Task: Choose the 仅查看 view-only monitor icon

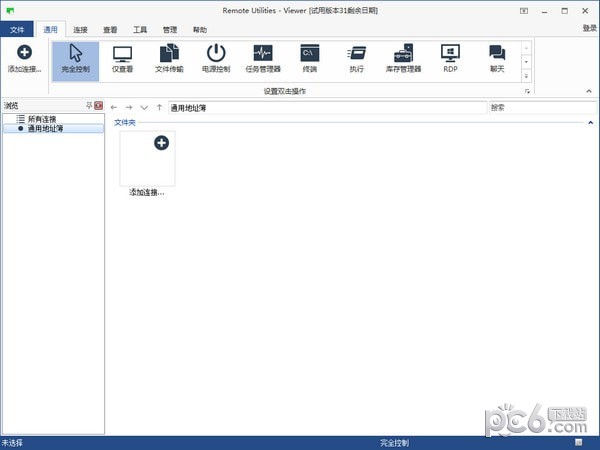Action: click(122, 61)
